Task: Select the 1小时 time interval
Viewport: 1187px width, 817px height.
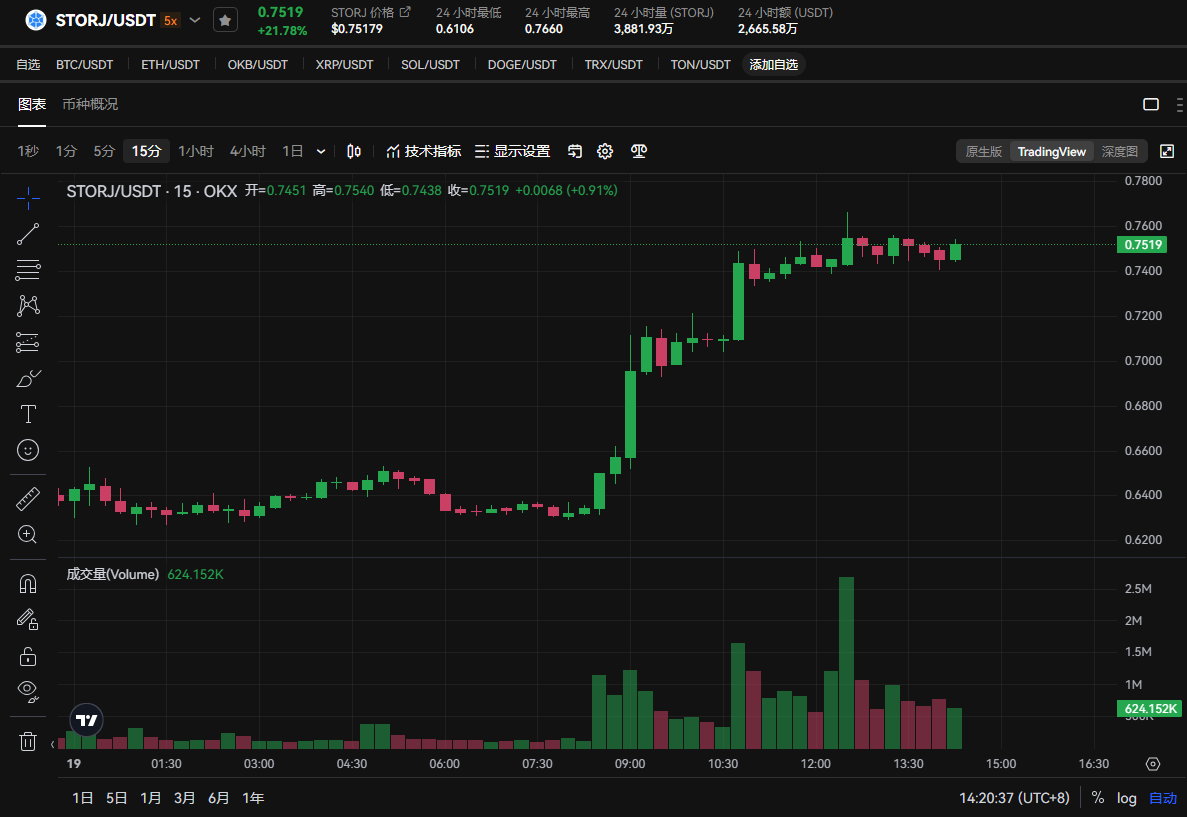Action: tap(196, 151)
